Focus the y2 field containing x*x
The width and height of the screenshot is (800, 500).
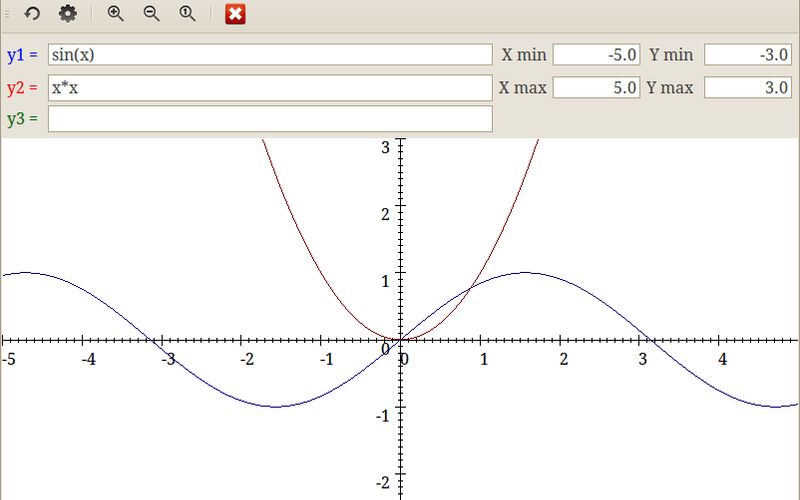coord(270,88)
